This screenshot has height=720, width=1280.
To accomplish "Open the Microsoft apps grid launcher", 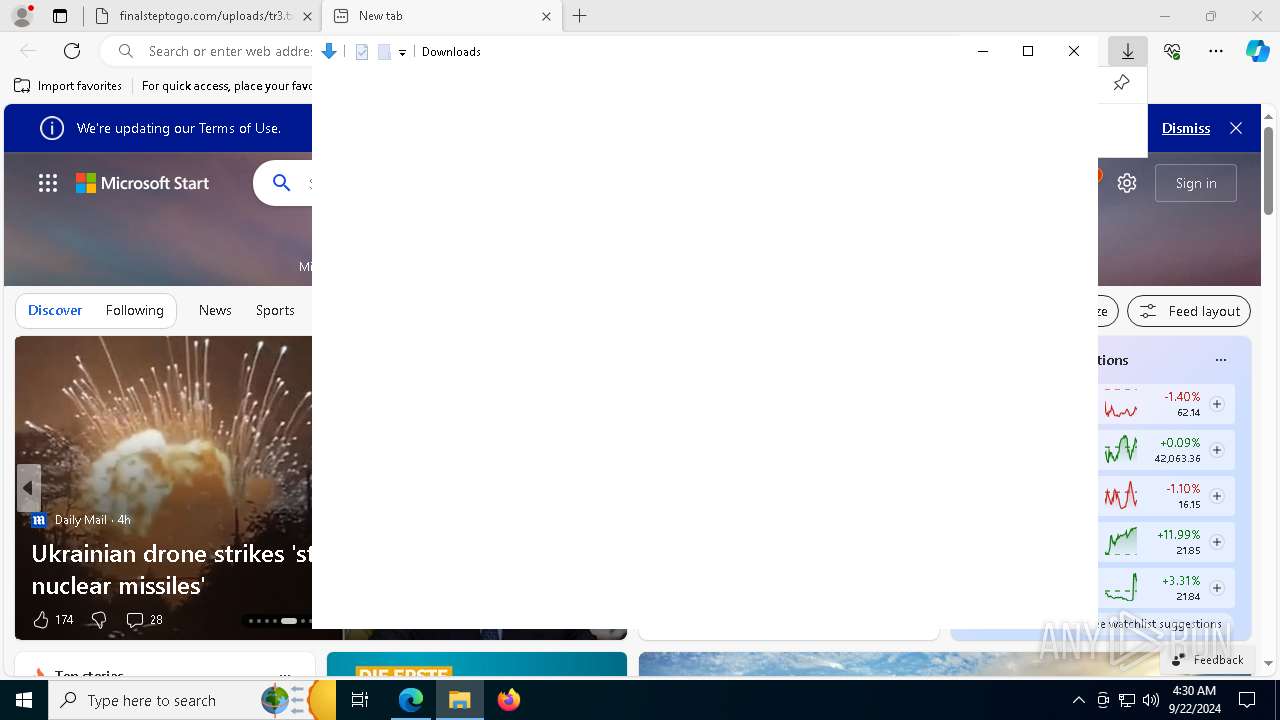I will [x=48, y=183].
